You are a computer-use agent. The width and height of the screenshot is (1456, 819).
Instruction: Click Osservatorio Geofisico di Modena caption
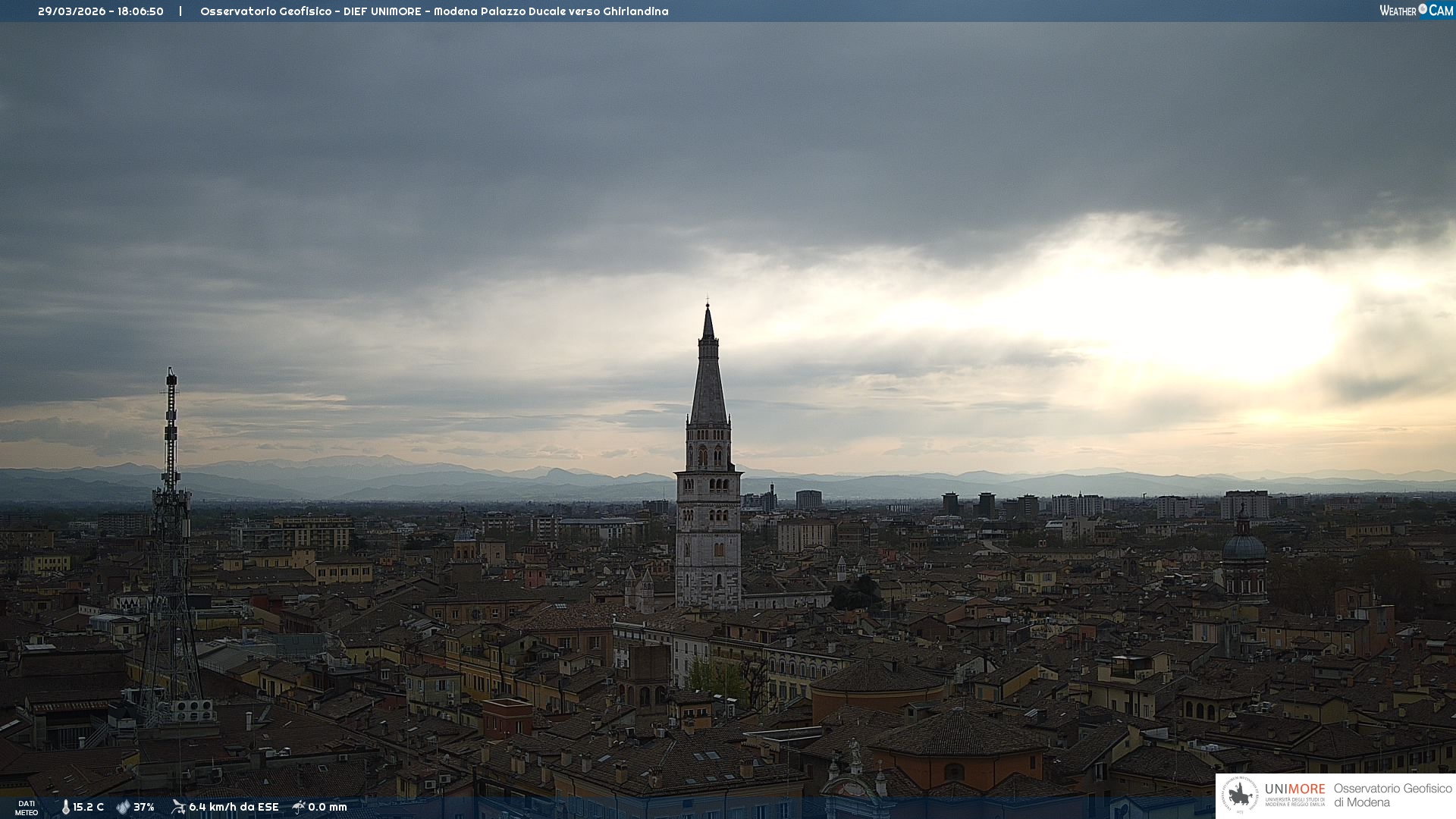tap(1392, 795)
